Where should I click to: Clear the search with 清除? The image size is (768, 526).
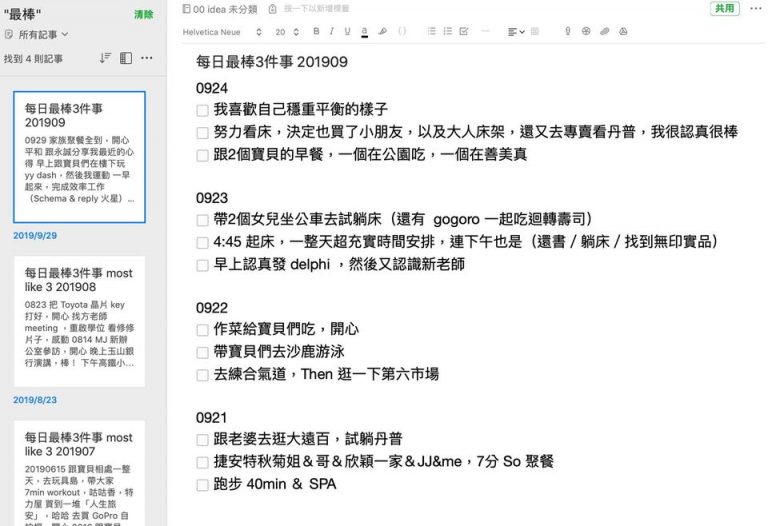(144, 15)
